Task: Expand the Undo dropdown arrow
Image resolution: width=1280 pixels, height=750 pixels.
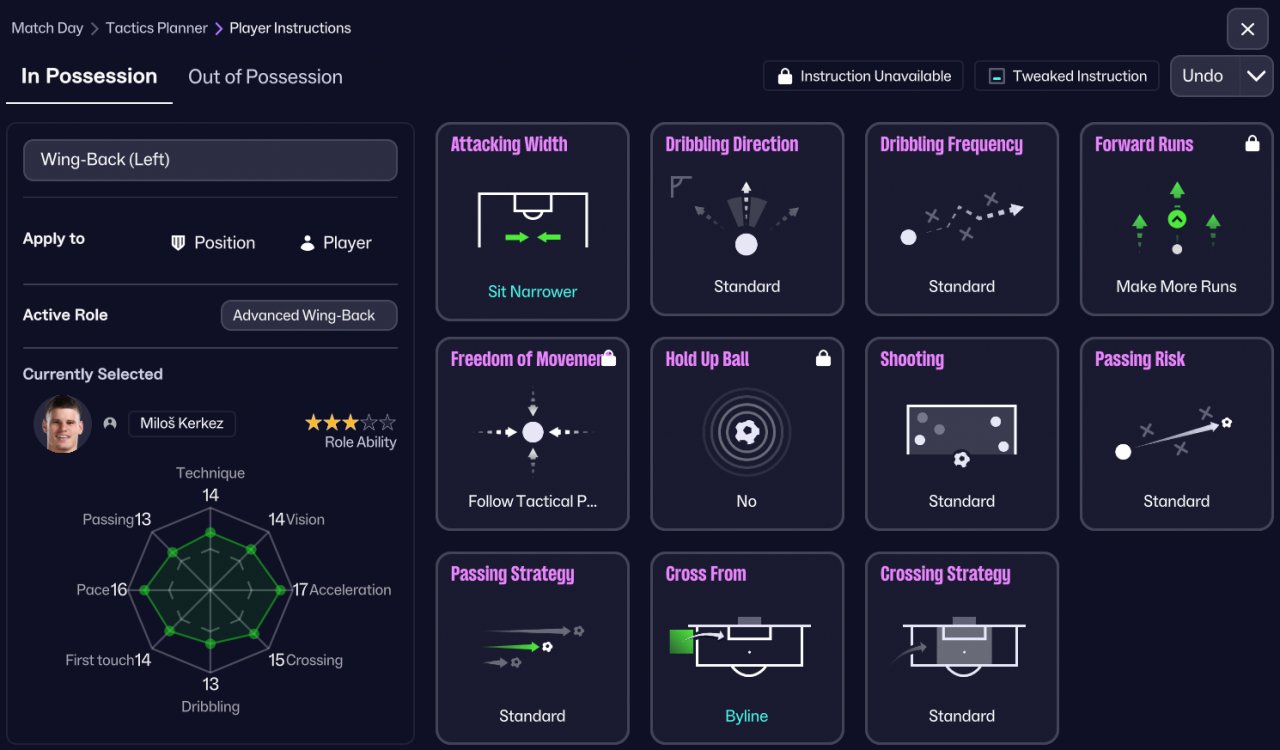Action: coord(1256,76)
